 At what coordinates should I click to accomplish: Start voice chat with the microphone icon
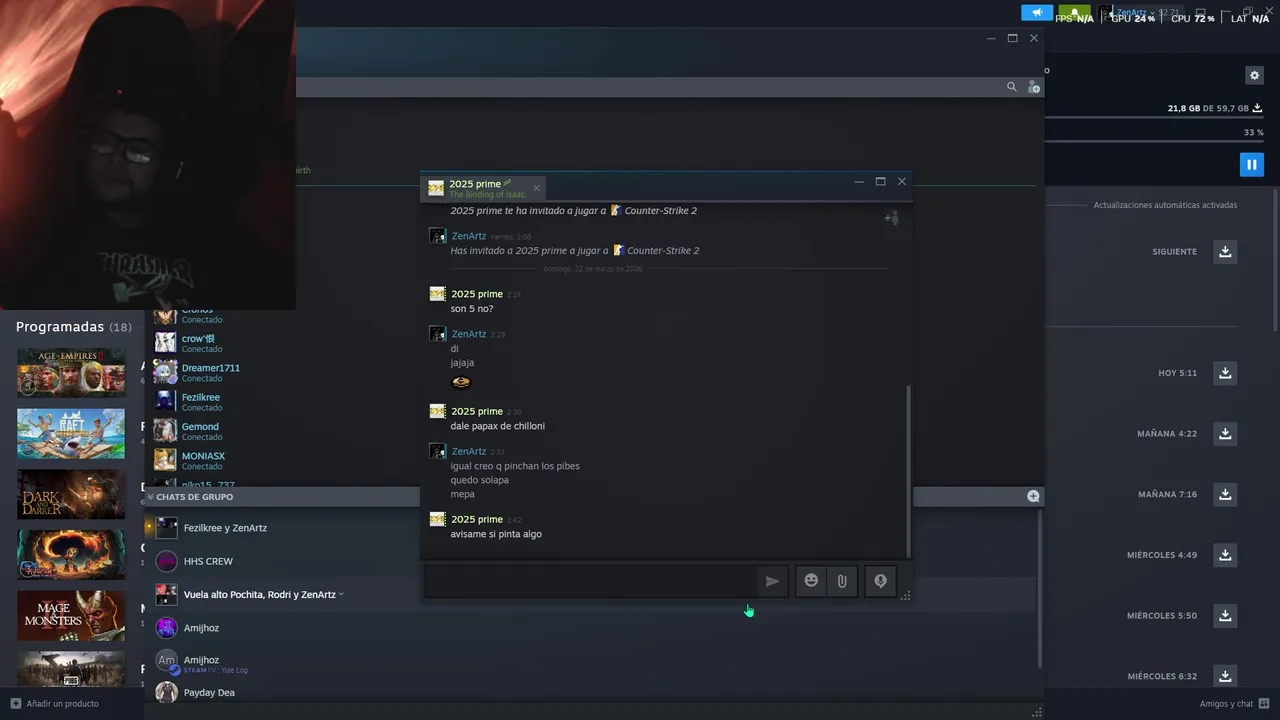click(x=880, y=581)
